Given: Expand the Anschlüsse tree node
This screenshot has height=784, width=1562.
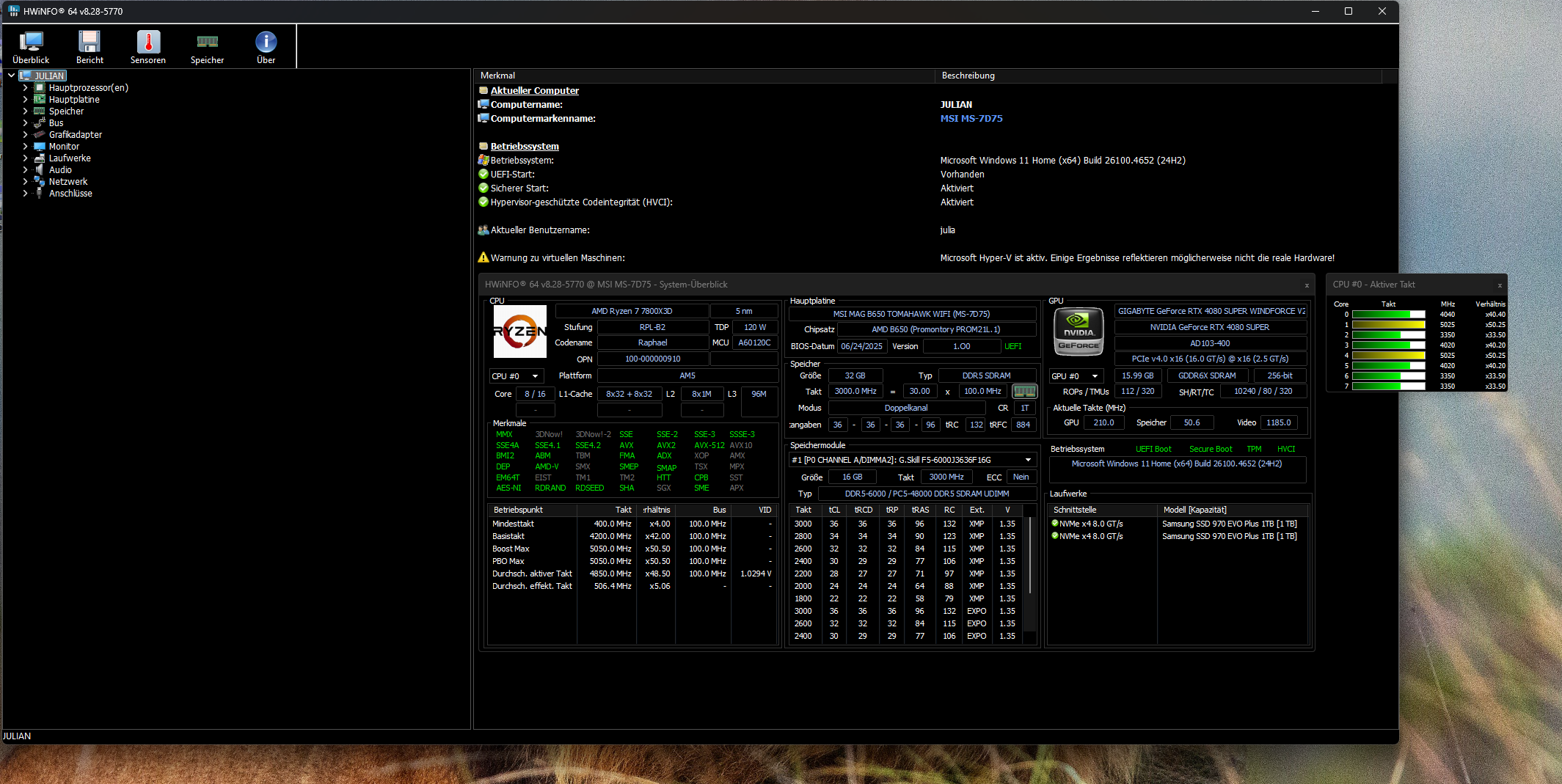Looking at the screenshot, I should pos(25,193).
